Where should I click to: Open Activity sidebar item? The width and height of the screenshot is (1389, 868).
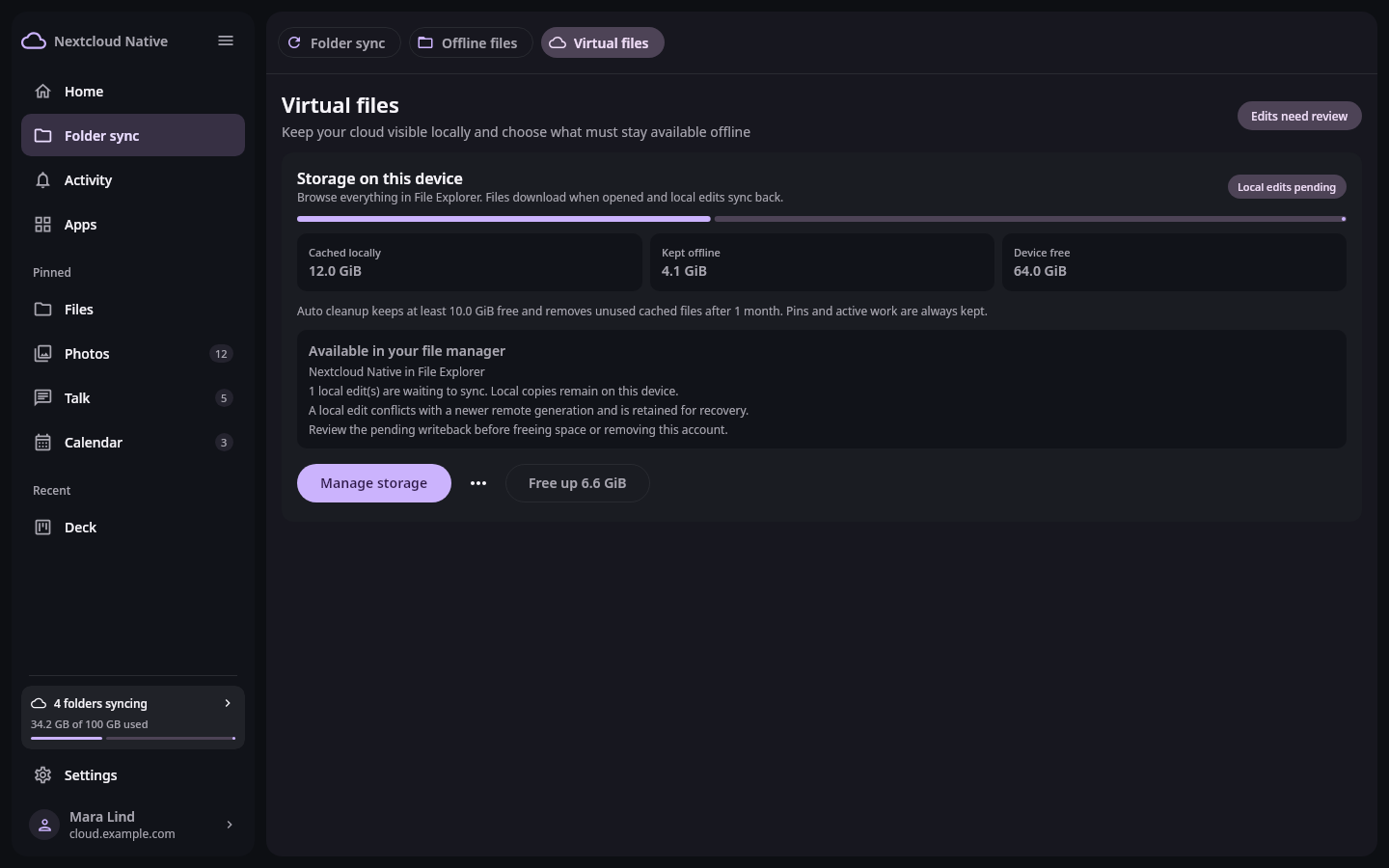(133, 180)
